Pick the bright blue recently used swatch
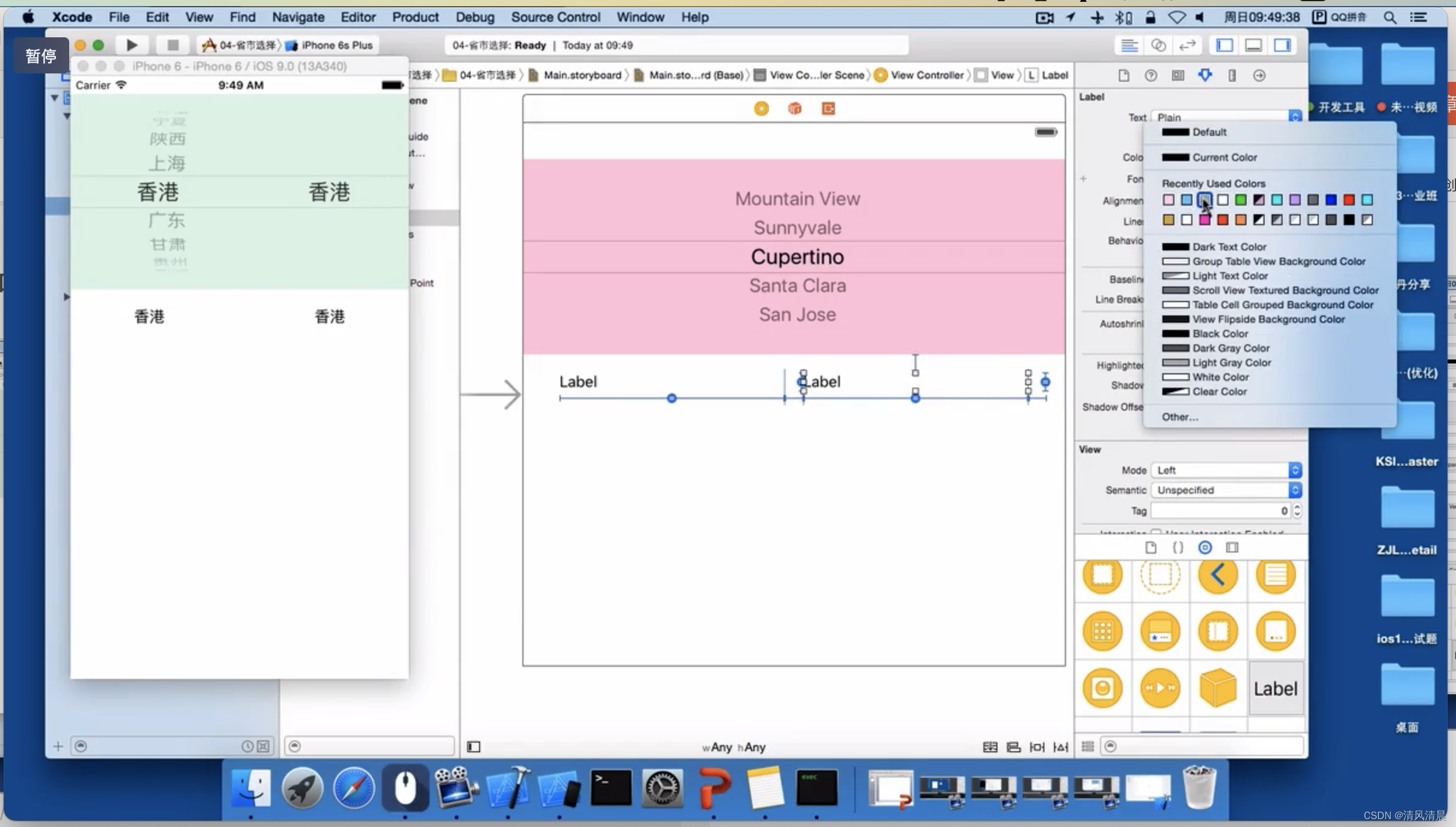 pyautogui.click(x=1331, y=200)
